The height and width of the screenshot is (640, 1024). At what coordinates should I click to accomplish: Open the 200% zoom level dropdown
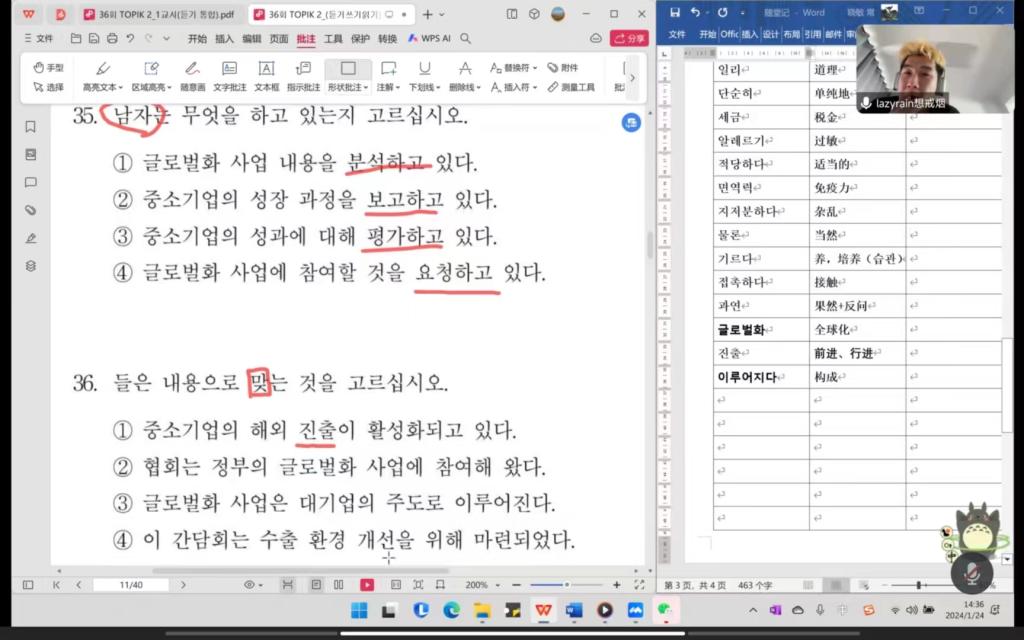tap(481, 585)
